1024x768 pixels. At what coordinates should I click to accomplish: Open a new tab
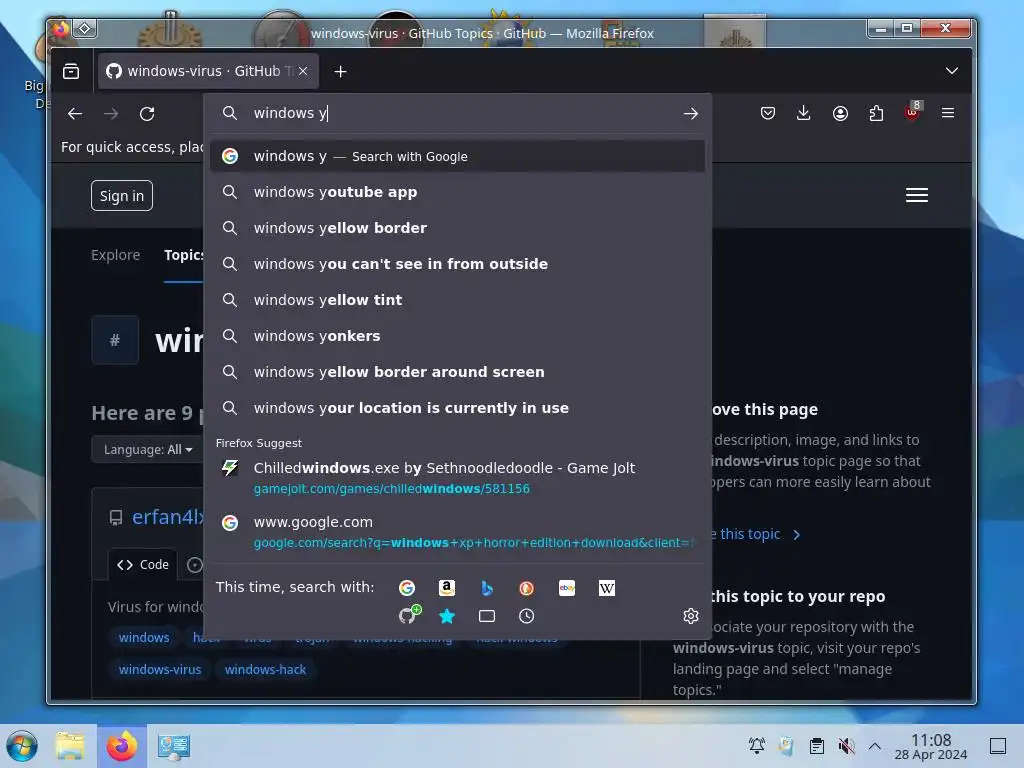tap(340, 71)
